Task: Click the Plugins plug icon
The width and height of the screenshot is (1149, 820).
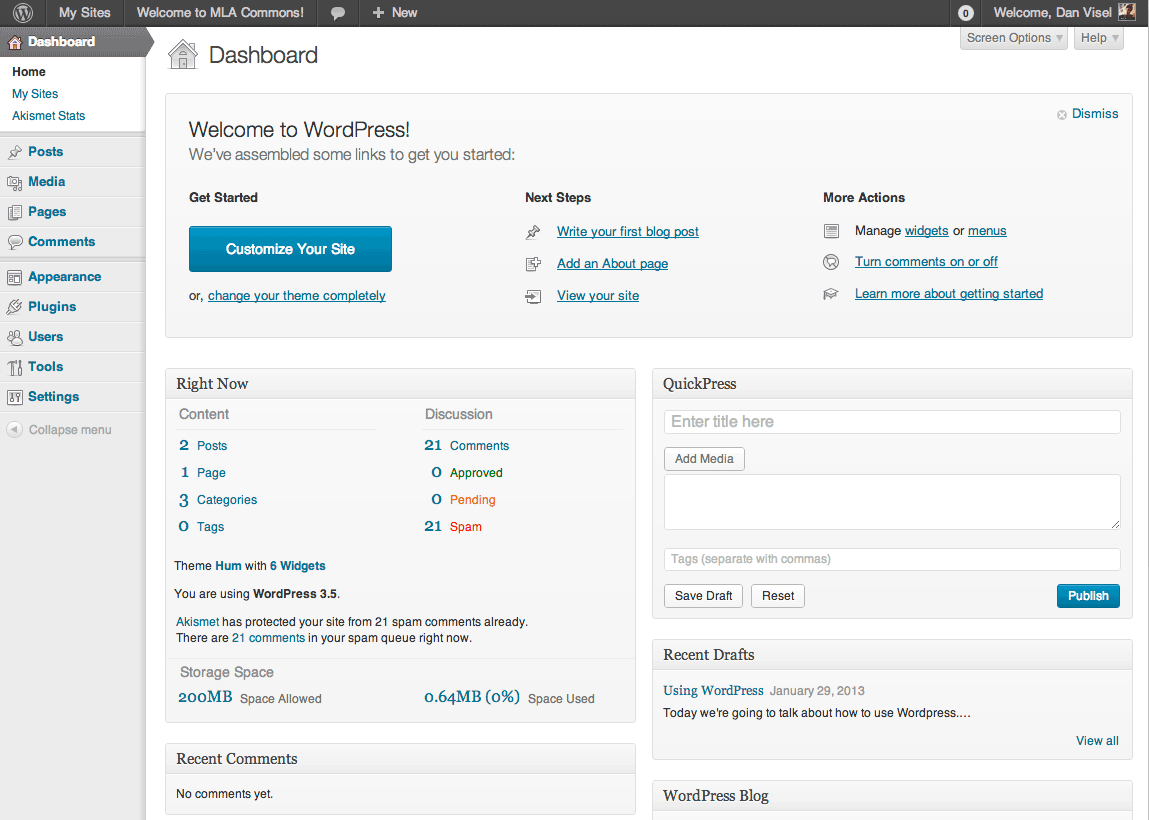Action: (x=17, y=306)
